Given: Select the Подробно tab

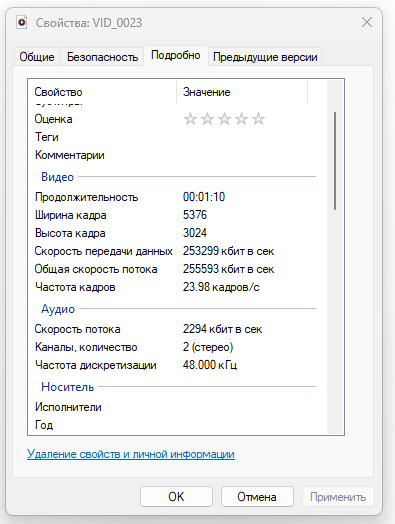Looking at the screenshot, I should click(x=176, y=55).
